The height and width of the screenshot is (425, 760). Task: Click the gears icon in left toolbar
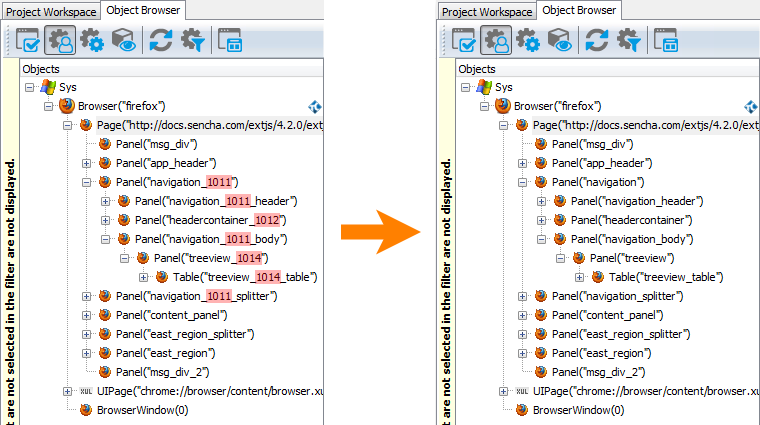[92, 40]
